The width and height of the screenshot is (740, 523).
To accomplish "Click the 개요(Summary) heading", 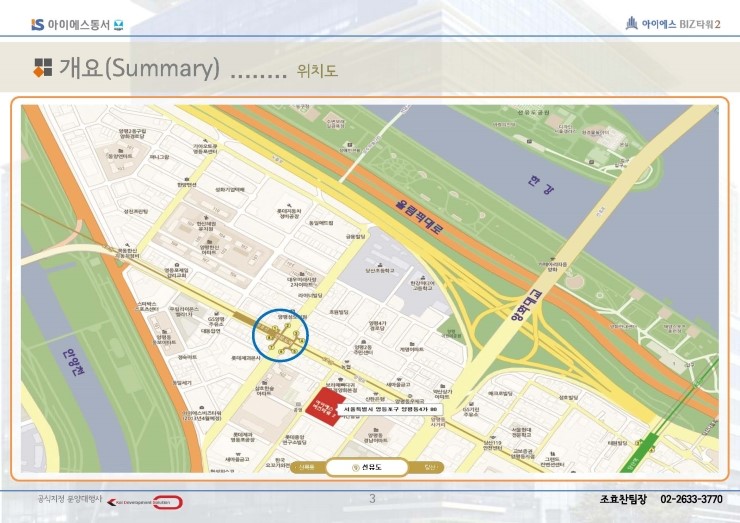I will pyautogui.click(x=139, y=67).
